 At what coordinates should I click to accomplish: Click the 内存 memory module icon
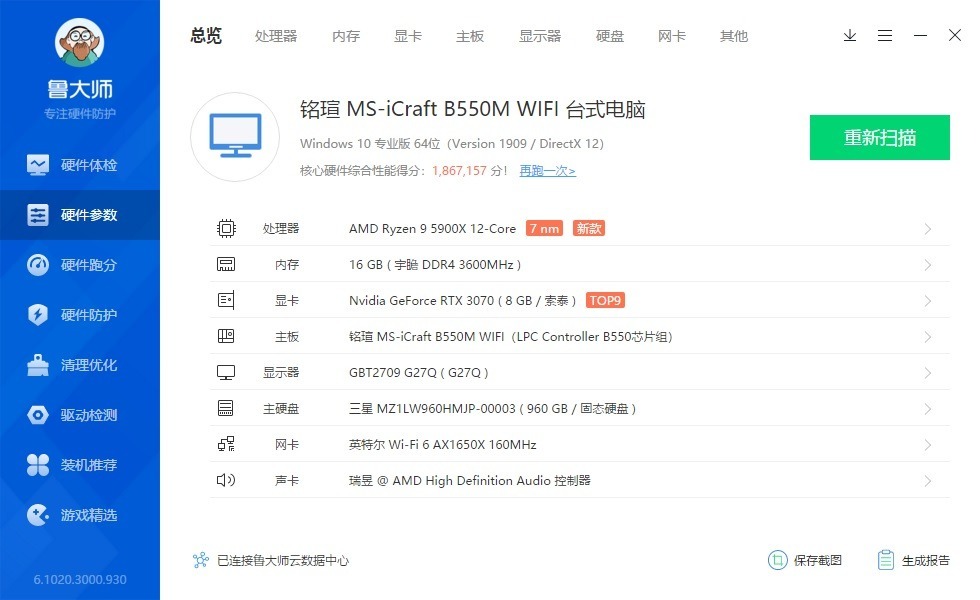point(226,264)
